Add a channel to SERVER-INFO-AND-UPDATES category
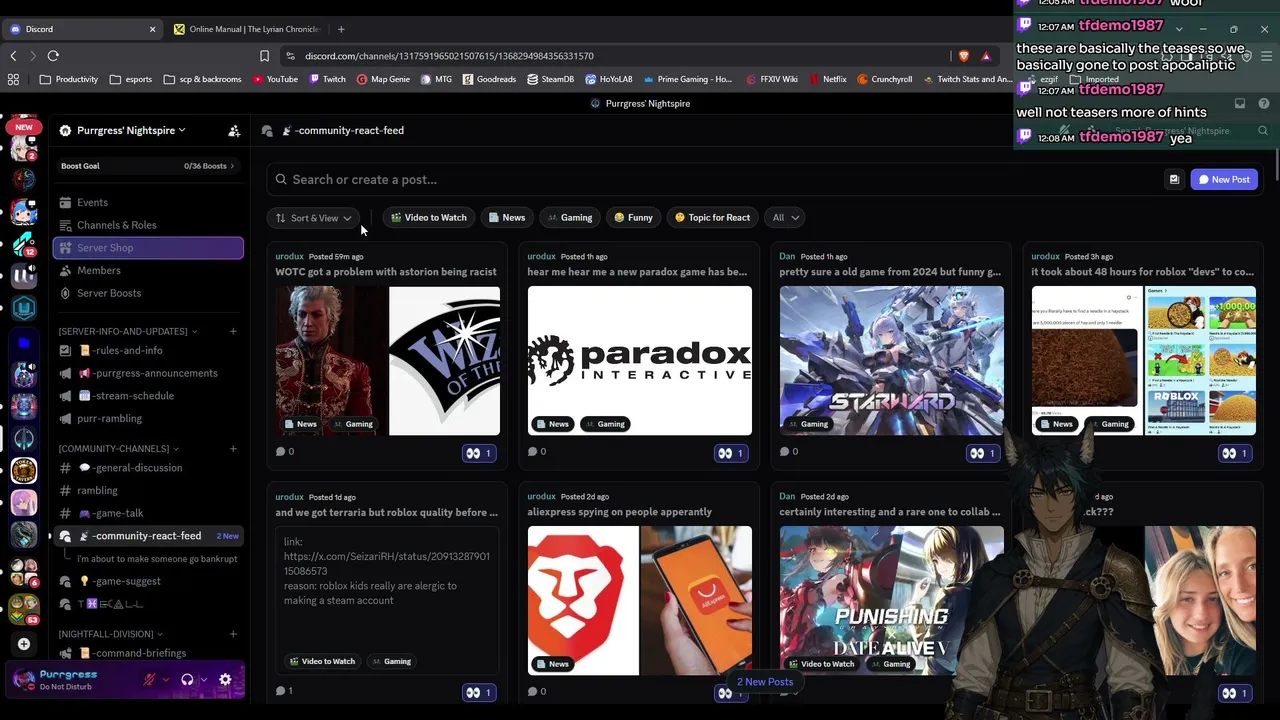Viewport: 1280px width, 720px height. pos(233,331)
